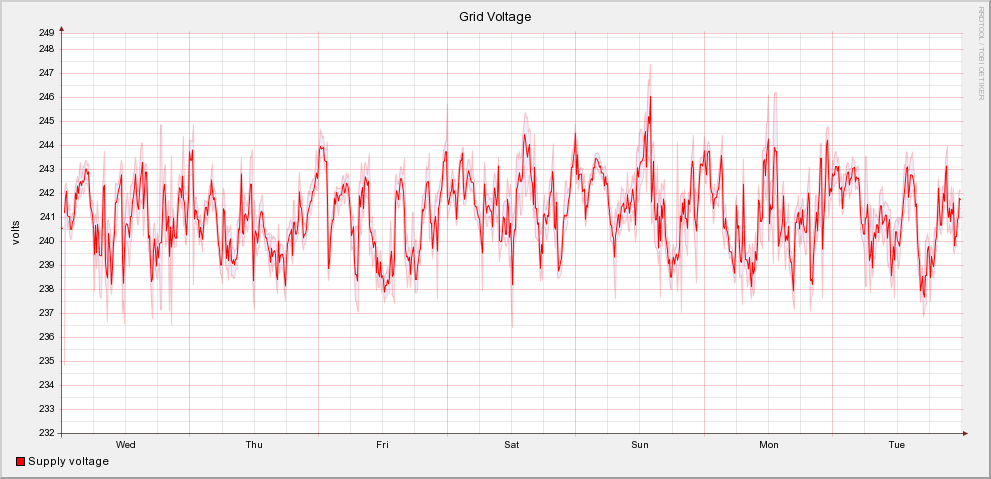The width and height of the screenshot is (991, 479).
Task: Select the Tue label on time axis
Action: click(897, 444)
